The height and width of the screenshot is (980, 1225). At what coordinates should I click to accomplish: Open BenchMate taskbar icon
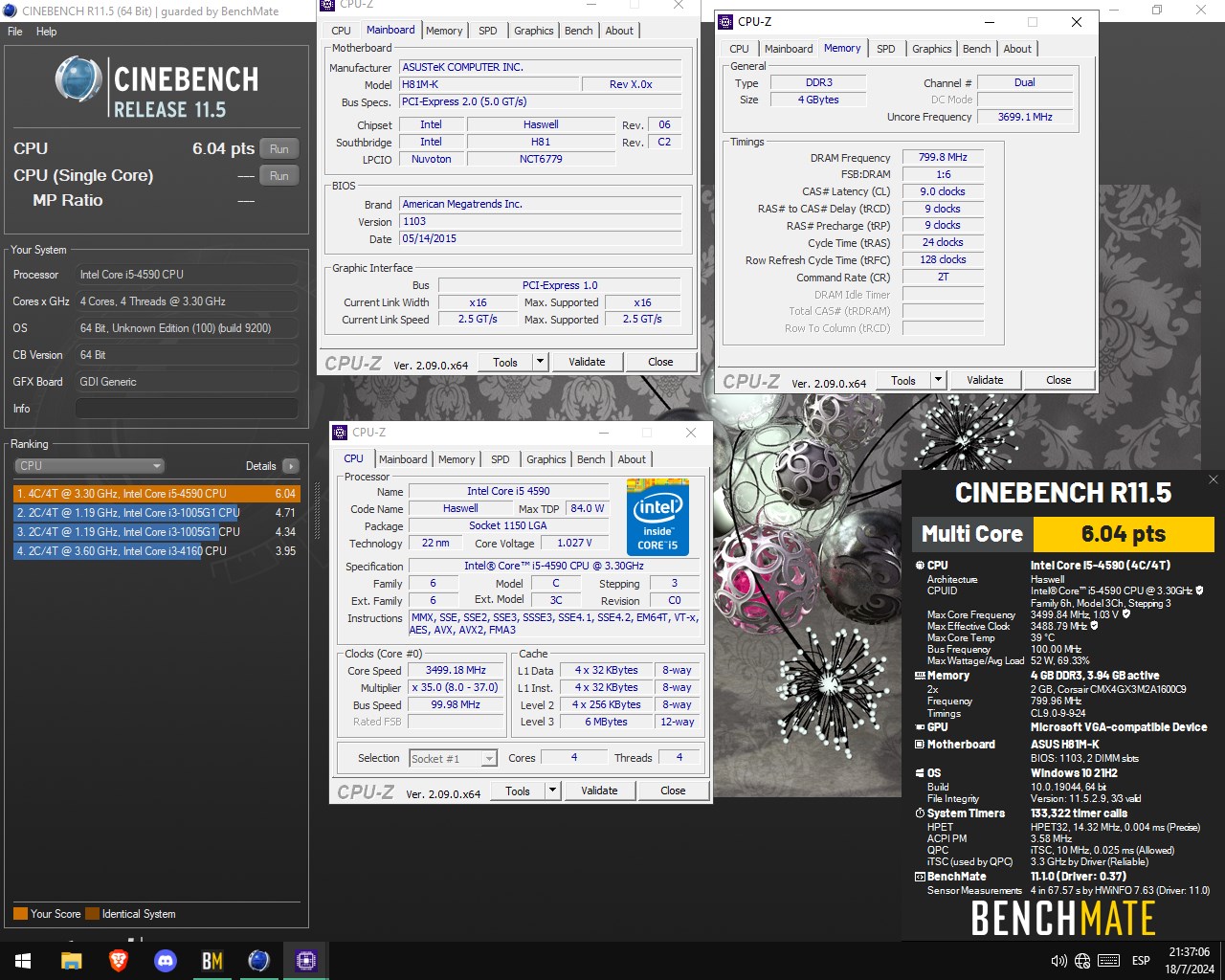212,961
